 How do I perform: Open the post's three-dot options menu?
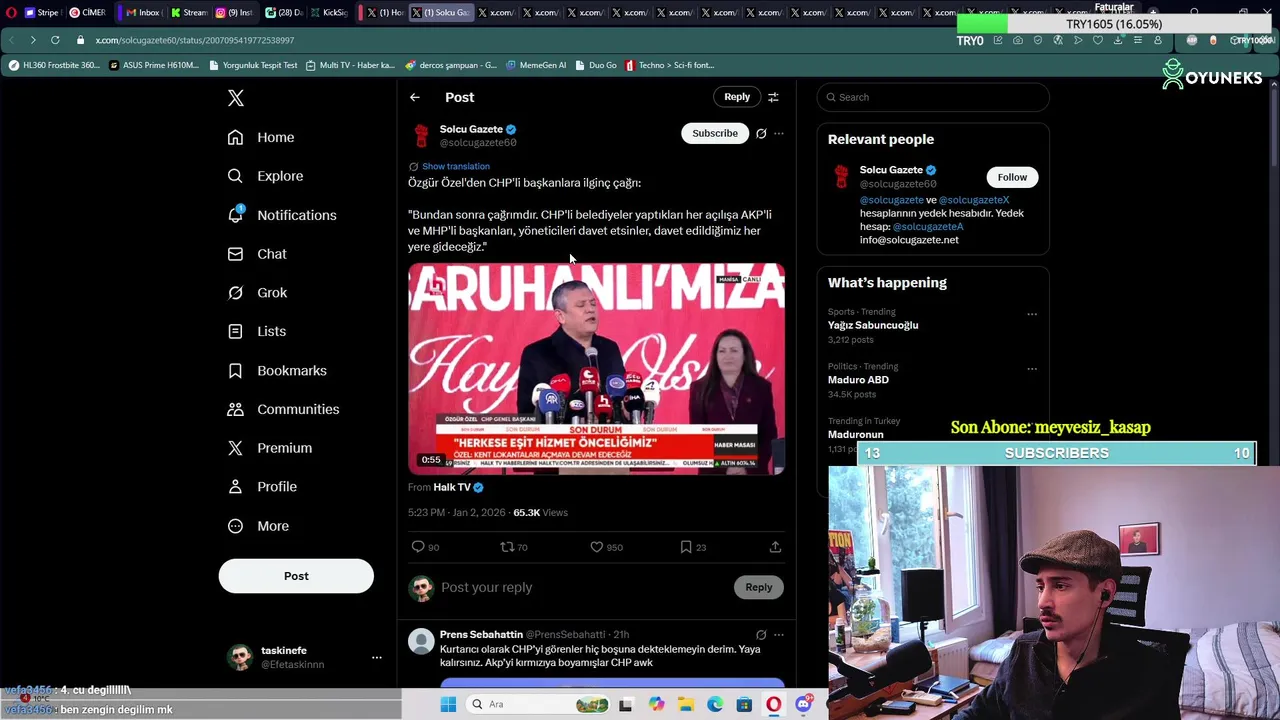point(779,133)
